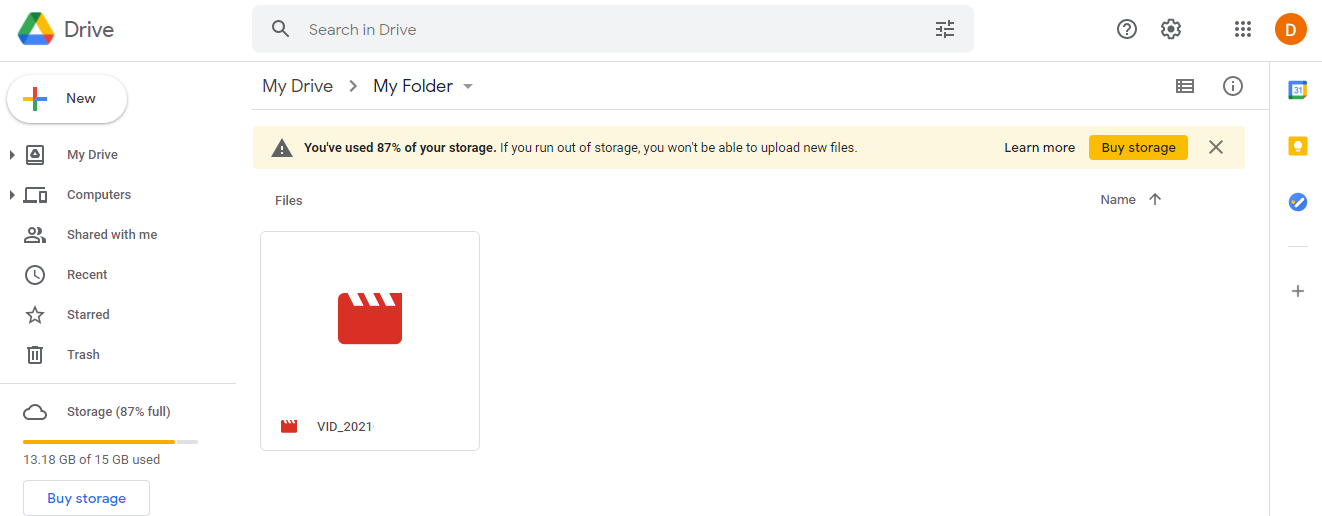This screenshot has width=1322, height=516.
Task: Click the Get add-ons plus icon
Action: click(x=1298, y=291)
